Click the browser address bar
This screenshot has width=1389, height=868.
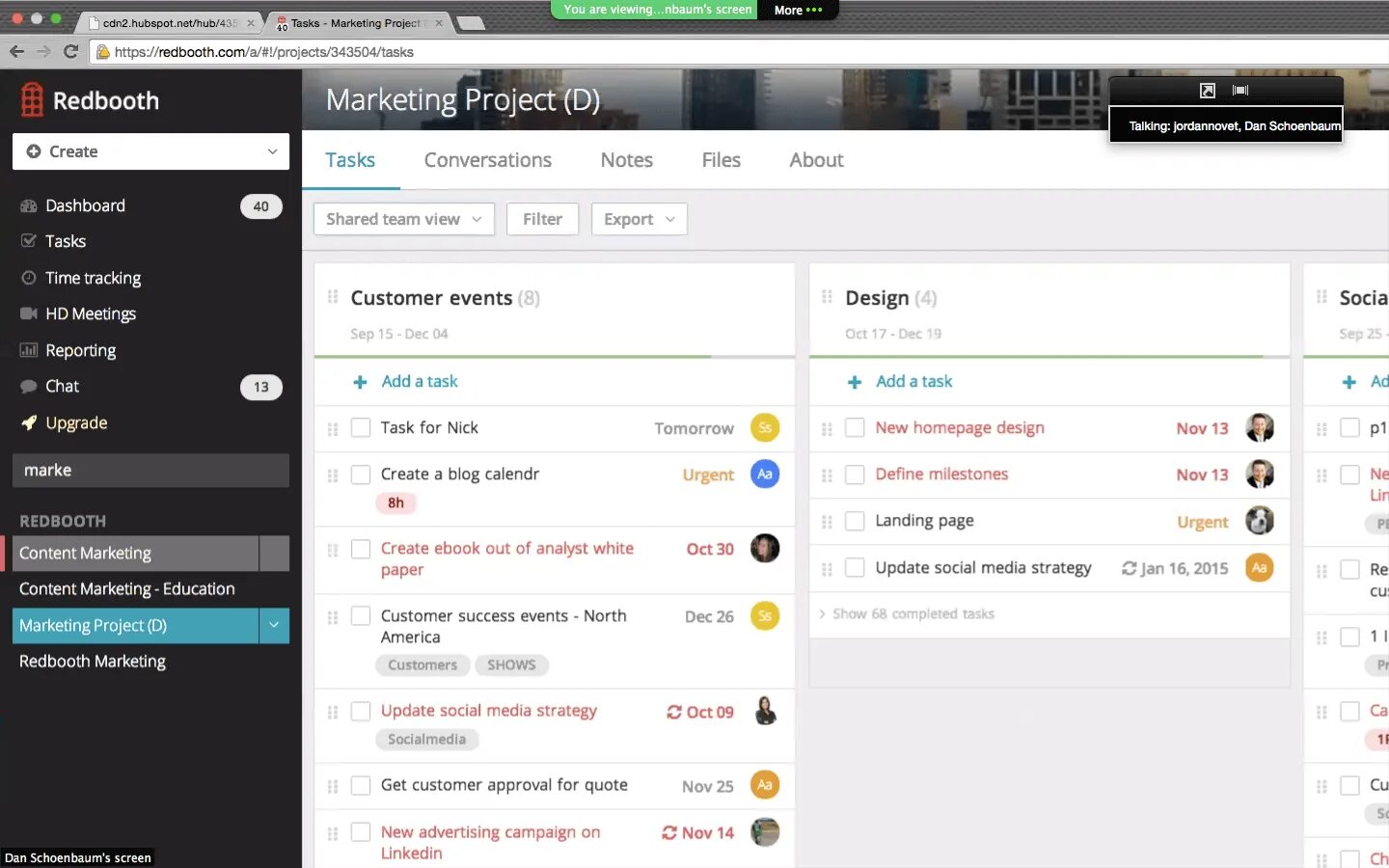coord(733,52)
